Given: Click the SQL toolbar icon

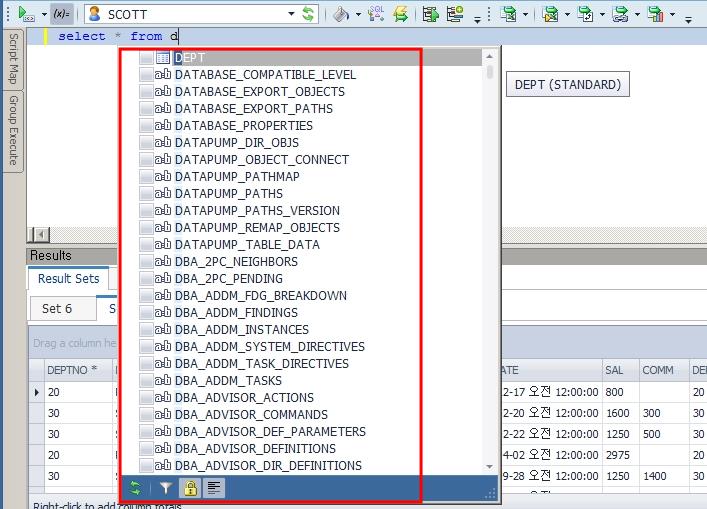Looking at the screenshot, I should [x=376, y=14].
